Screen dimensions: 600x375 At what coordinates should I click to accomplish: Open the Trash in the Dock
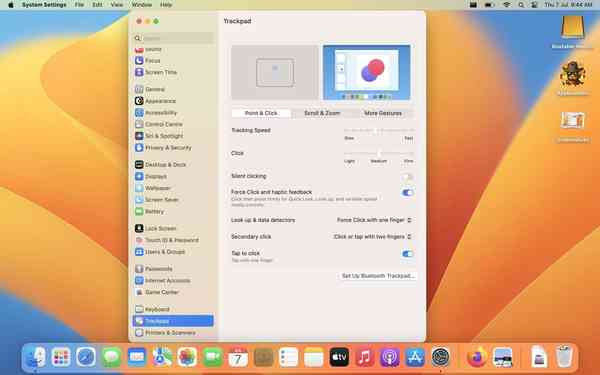point(564,357)
